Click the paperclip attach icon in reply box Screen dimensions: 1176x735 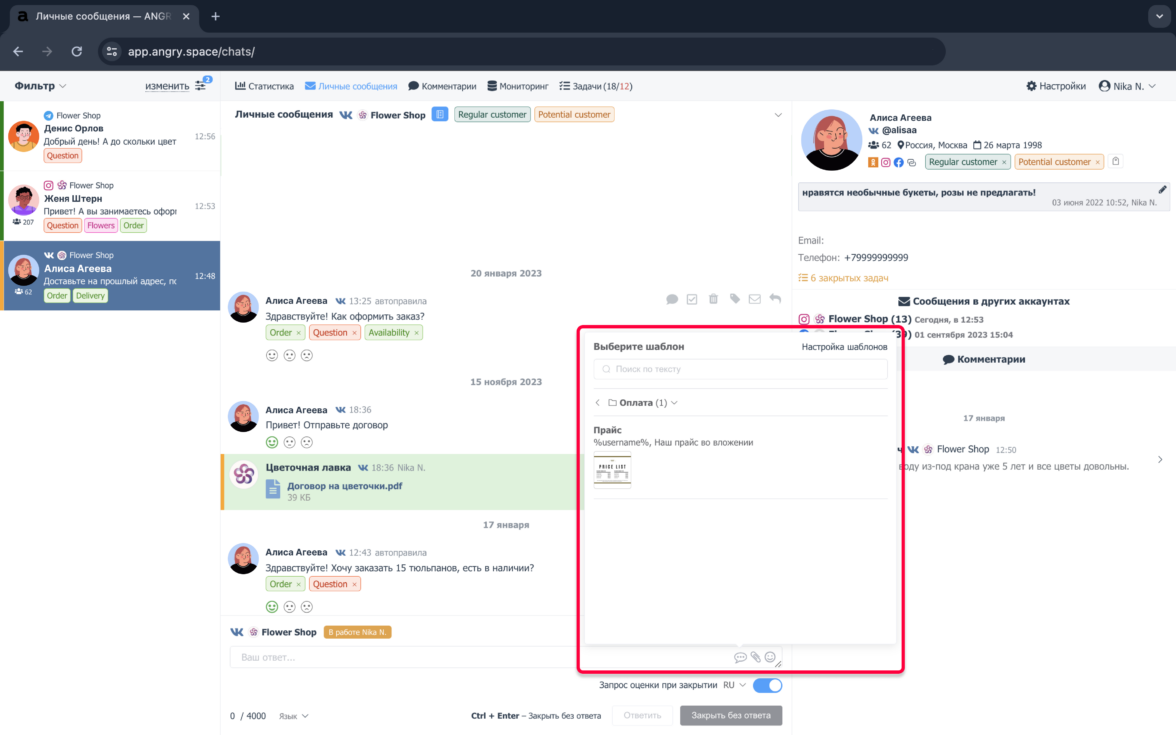click(755, 658)
